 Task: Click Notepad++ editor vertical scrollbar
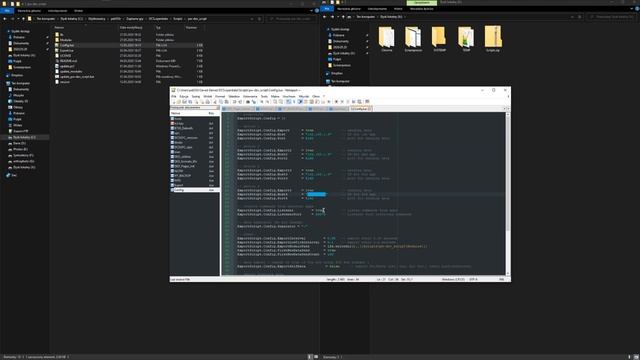pyautogui.click(x=508, y=193)
